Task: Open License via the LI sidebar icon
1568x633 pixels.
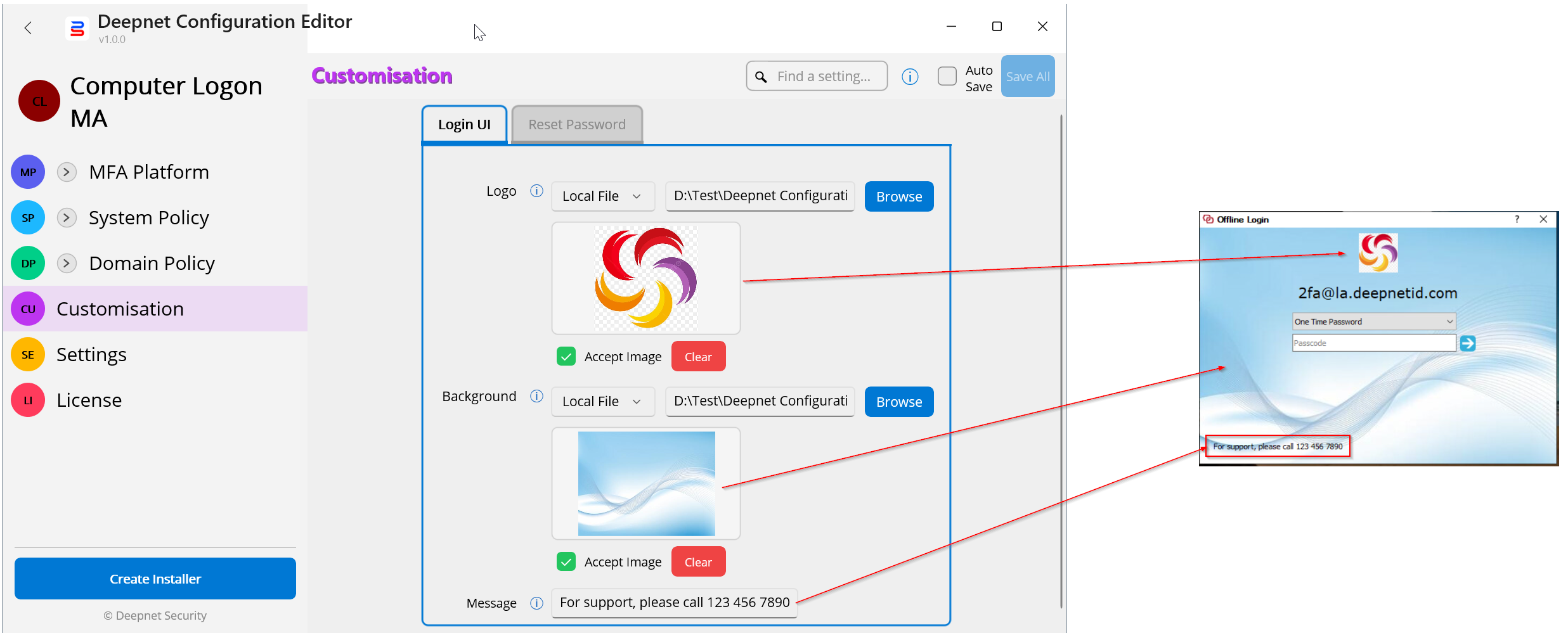Action: 28,400
